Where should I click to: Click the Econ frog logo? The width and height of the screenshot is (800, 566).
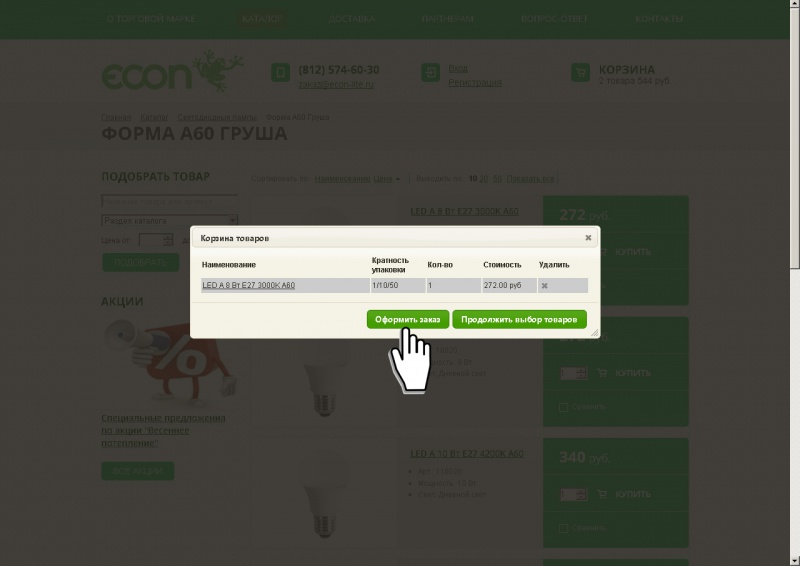[172, 71]
